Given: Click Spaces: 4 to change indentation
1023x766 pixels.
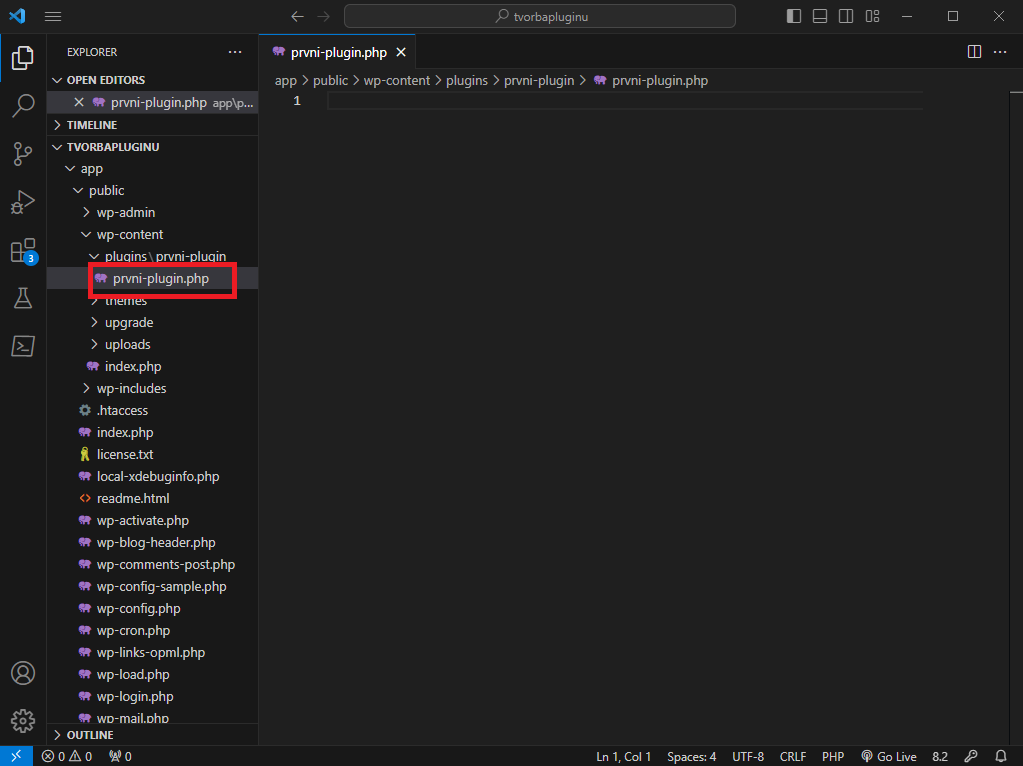Looking at the screenshot, I should point(691,756).
